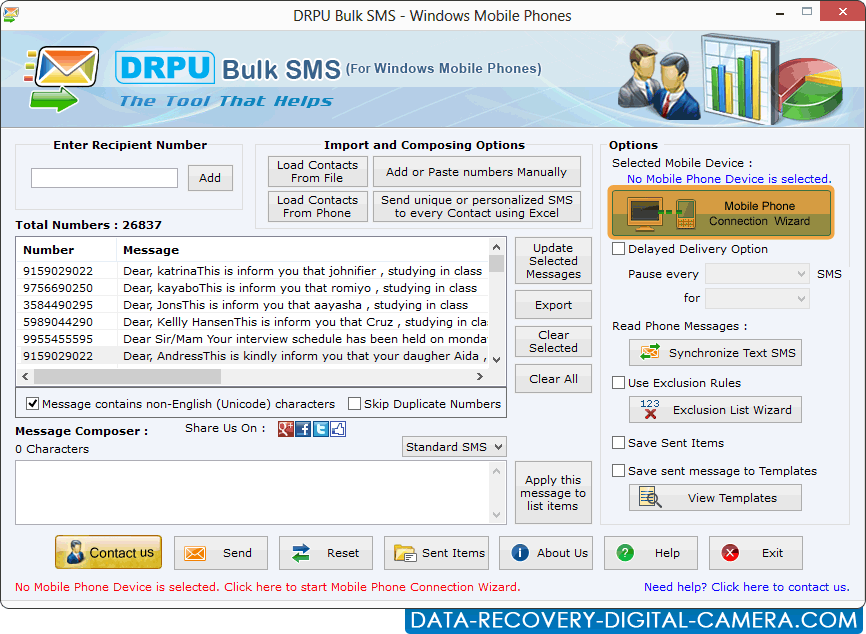Open the 'for' duration dropdown
The width and height of the screenshot is (866, 634).
click(x=757, y=299)
